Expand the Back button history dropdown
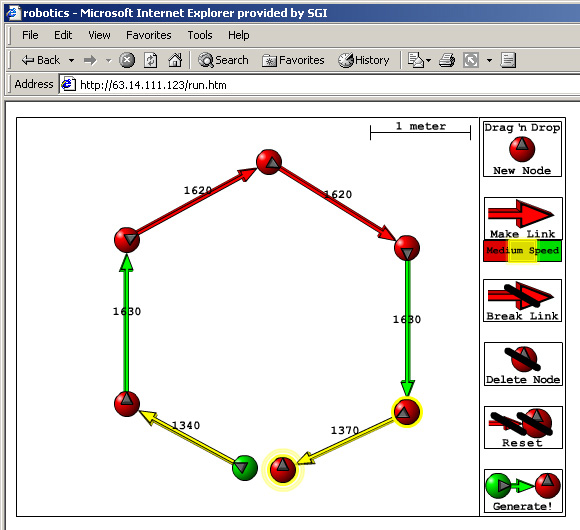 (71, 60)
